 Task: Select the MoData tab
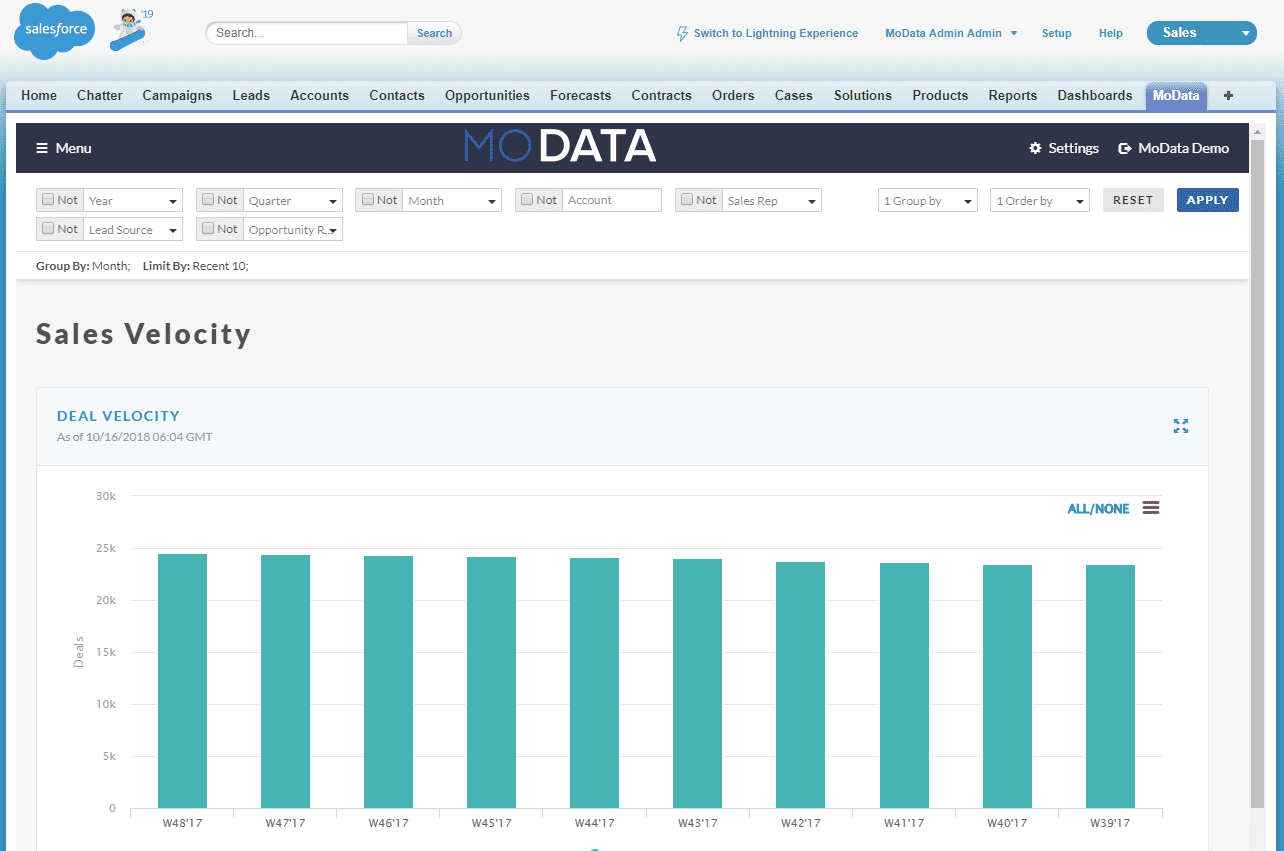1176,96
